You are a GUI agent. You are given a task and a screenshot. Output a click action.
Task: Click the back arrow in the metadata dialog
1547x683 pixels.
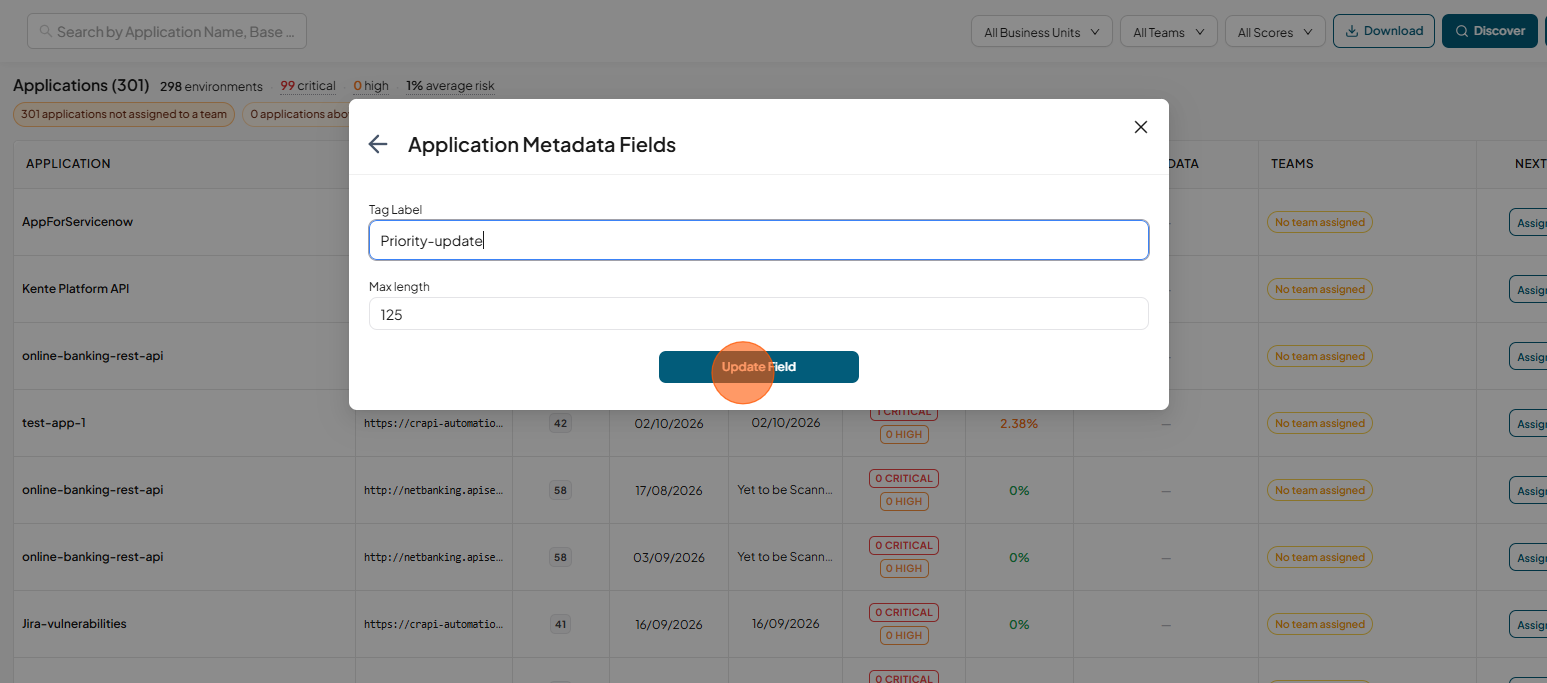[378, 144]
